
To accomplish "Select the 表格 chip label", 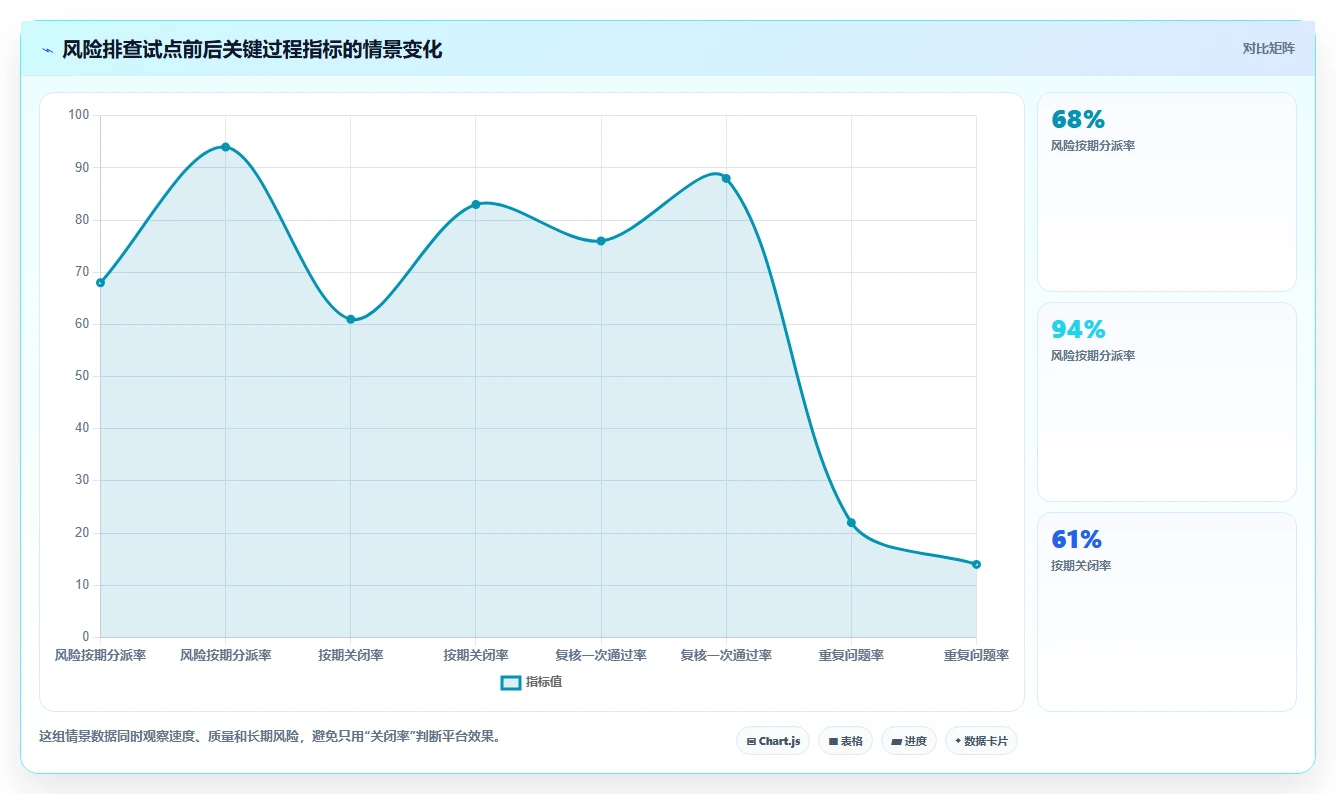I will click(852, 742).
